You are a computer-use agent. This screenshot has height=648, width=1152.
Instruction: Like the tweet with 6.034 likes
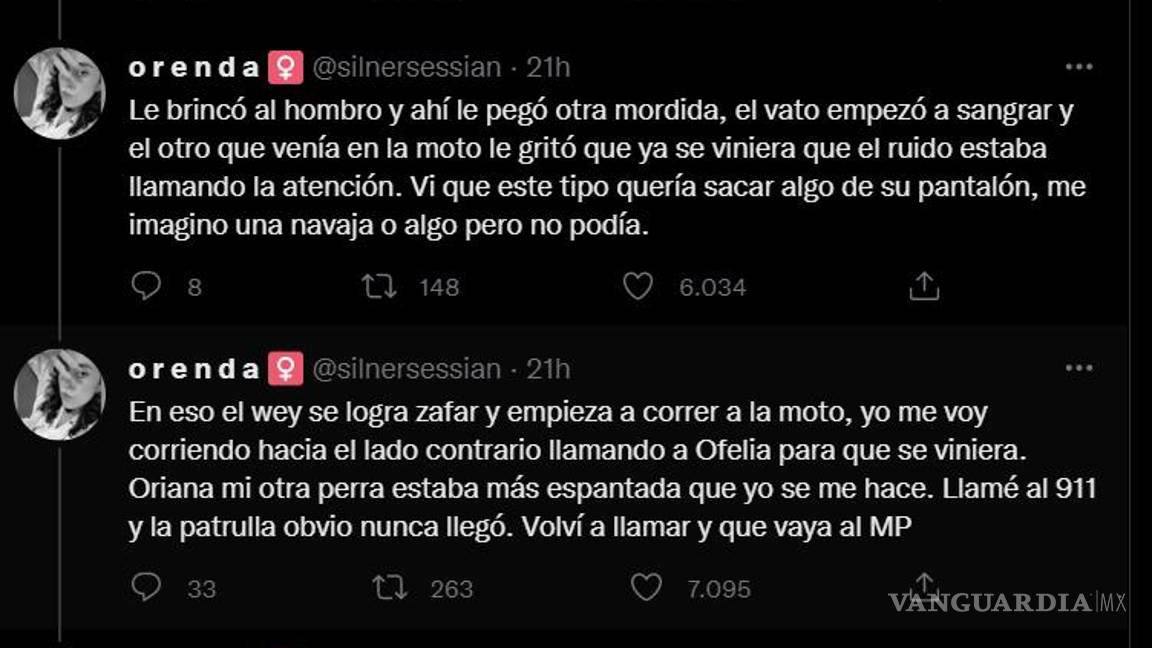(x=638, y=287)
